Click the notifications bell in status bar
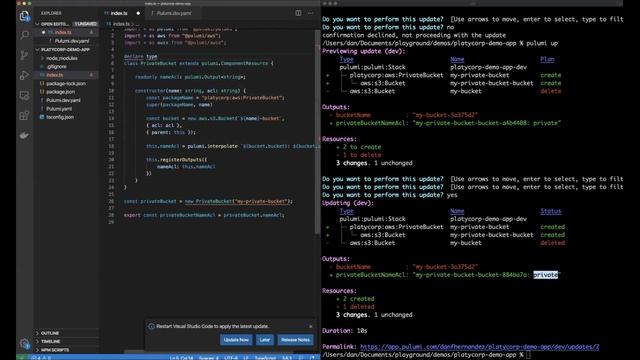 pos(313,358)
